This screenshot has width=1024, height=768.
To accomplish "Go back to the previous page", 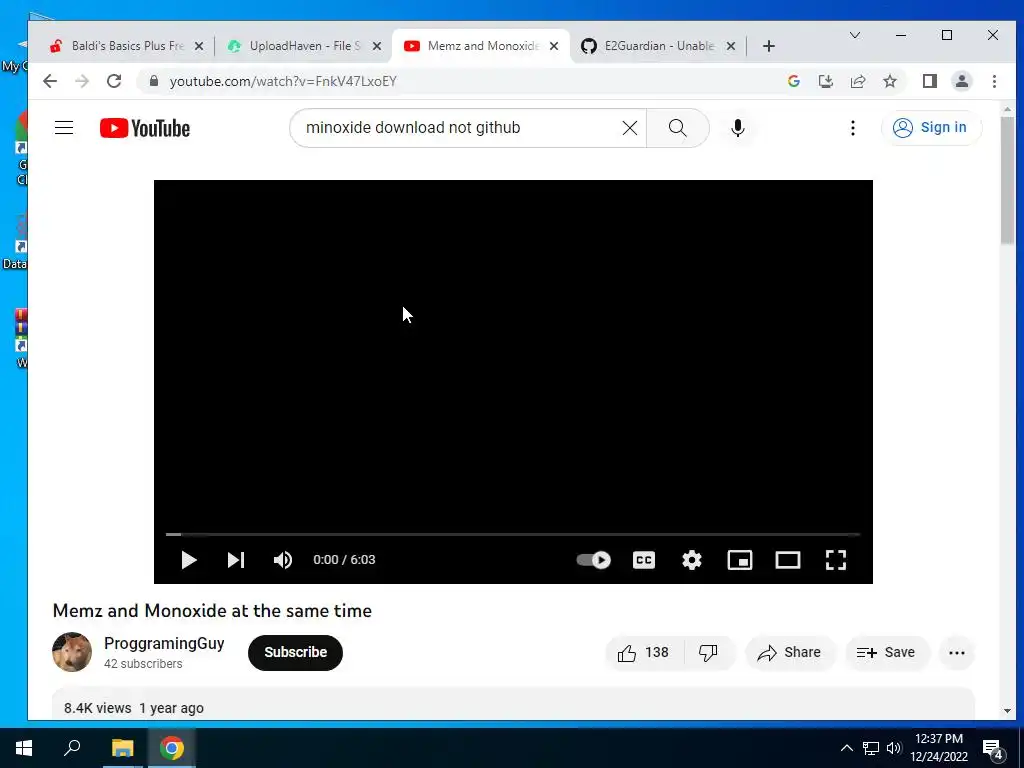I will point(50,81).
